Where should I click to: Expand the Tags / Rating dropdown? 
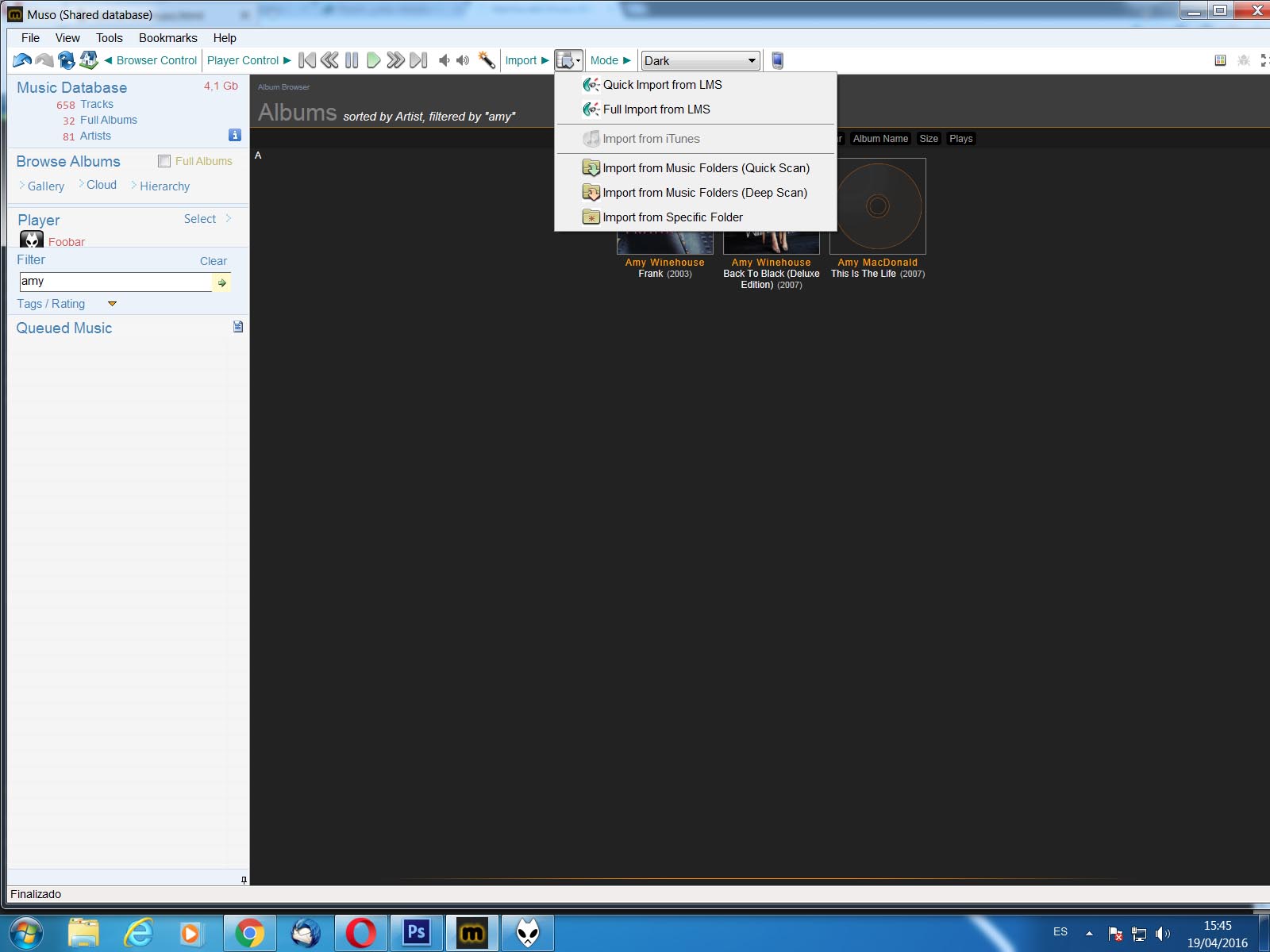point(112,304)
